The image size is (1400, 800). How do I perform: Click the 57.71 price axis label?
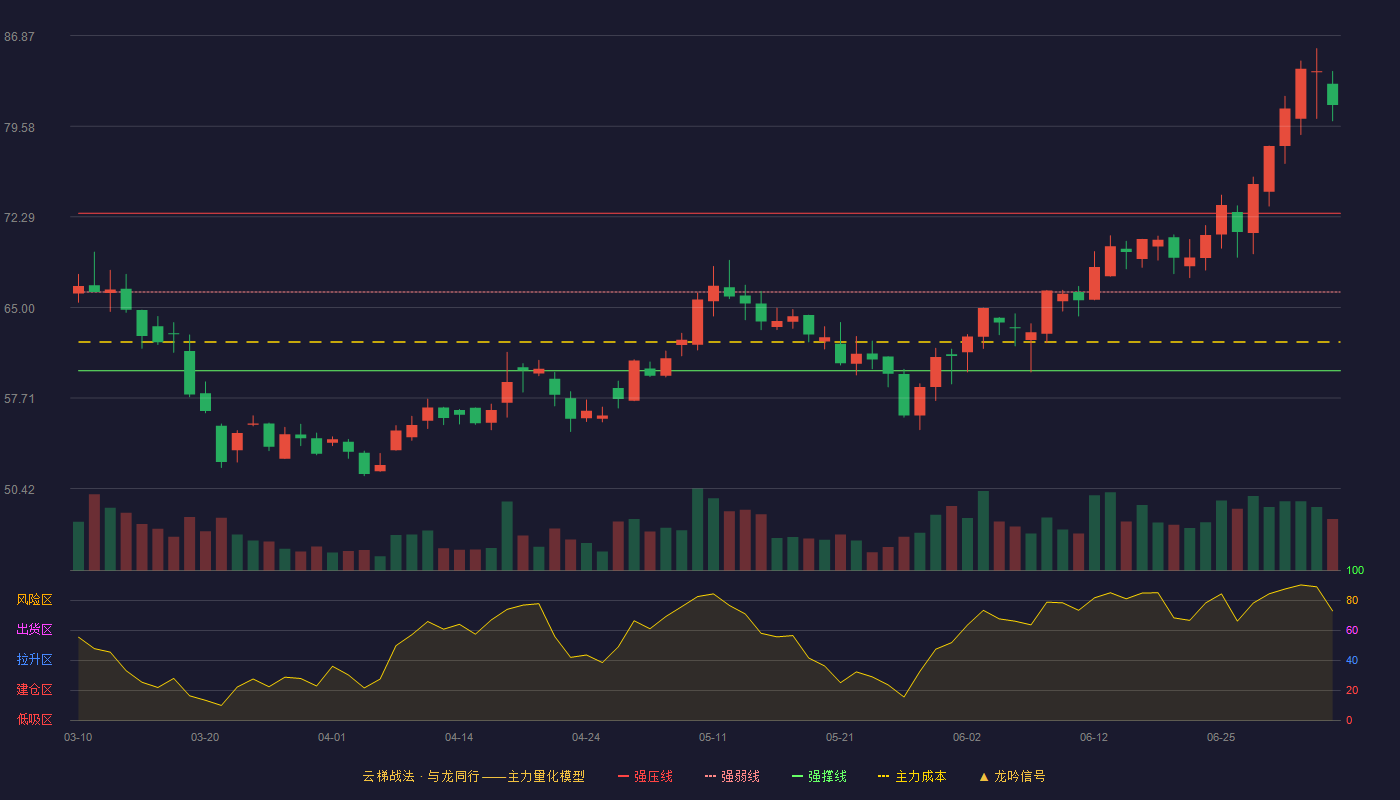click(19, 399)
